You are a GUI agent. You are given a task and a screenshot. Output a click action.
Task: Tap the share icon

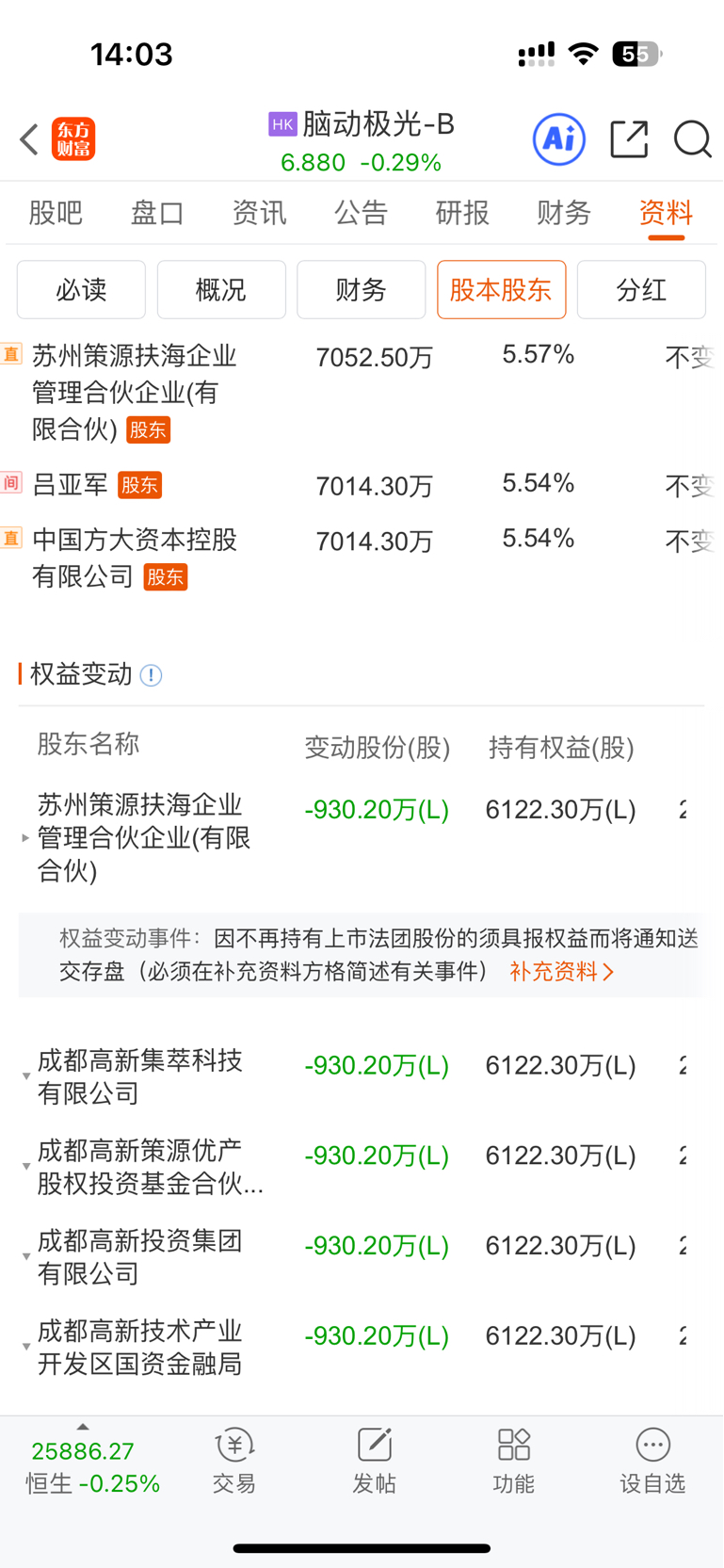click(629, 139)
